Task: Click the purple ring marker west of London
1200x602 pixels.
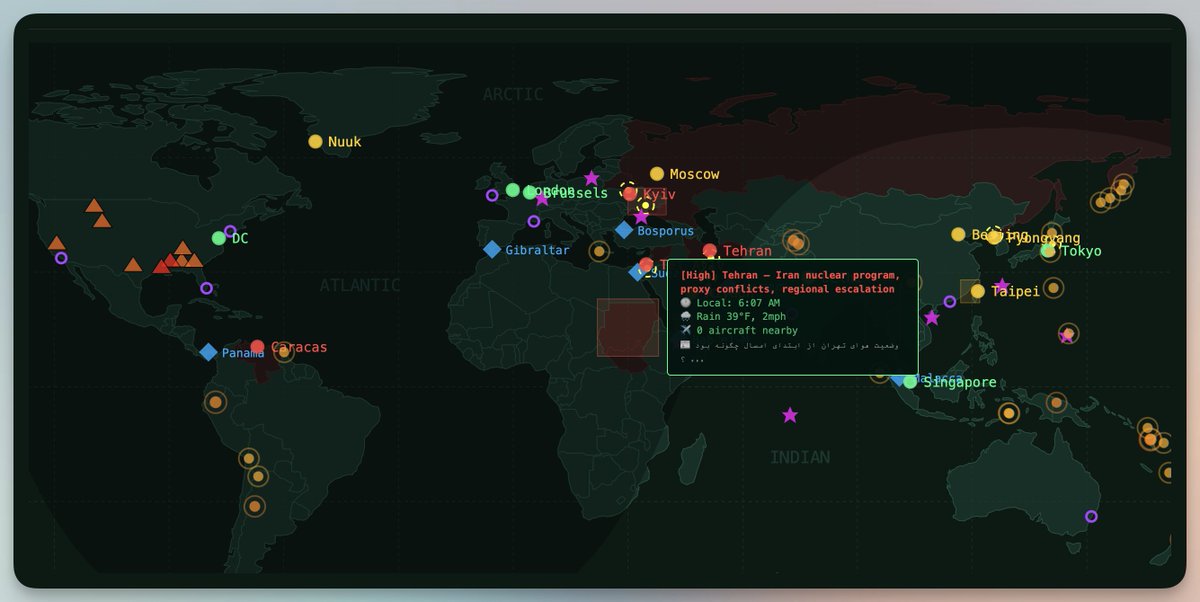Action: (492, 196)
